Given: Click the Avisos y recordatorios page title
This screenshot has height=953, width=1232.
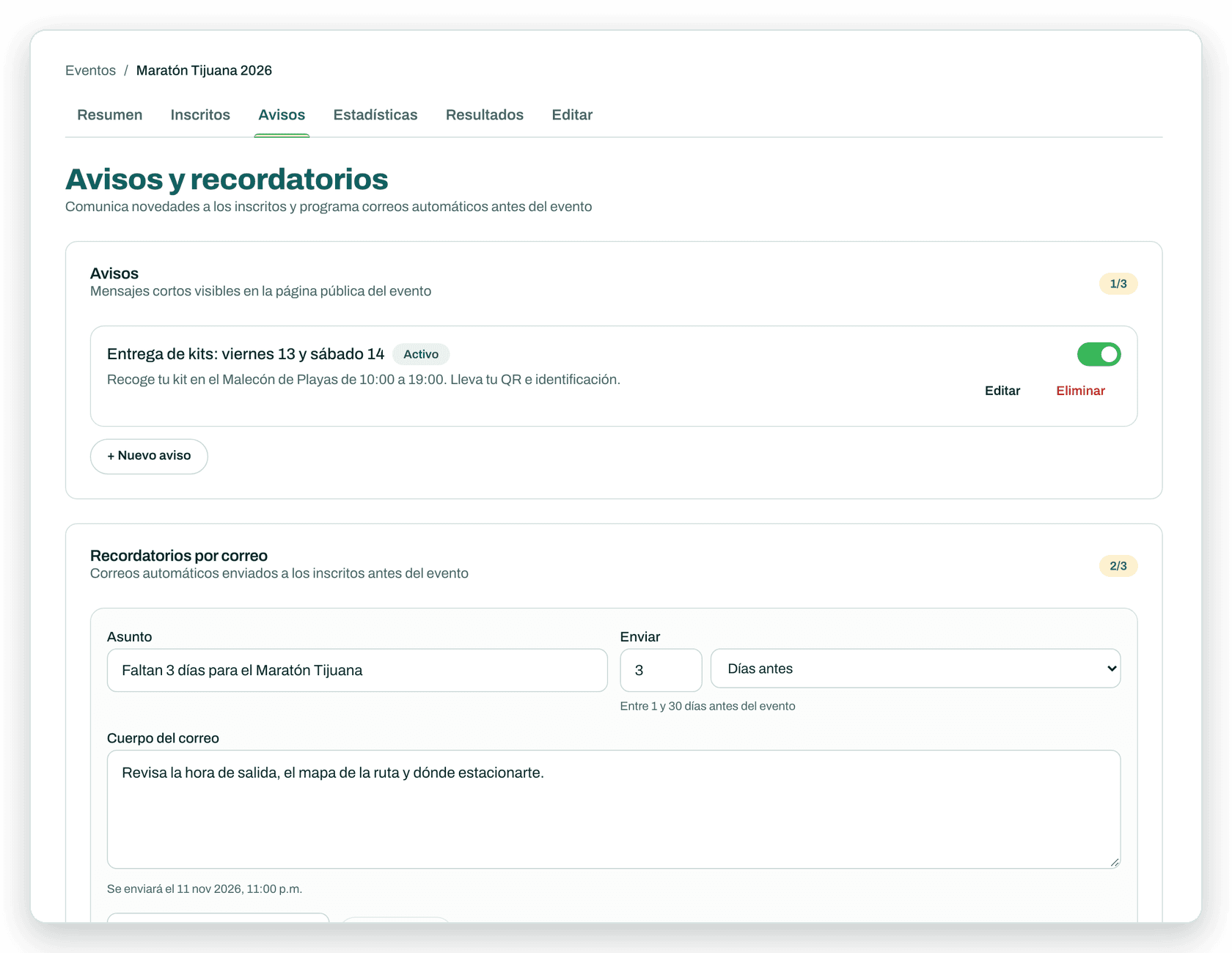Looking at the screenshot, I should pyautogui.click(x=227, y=179).
